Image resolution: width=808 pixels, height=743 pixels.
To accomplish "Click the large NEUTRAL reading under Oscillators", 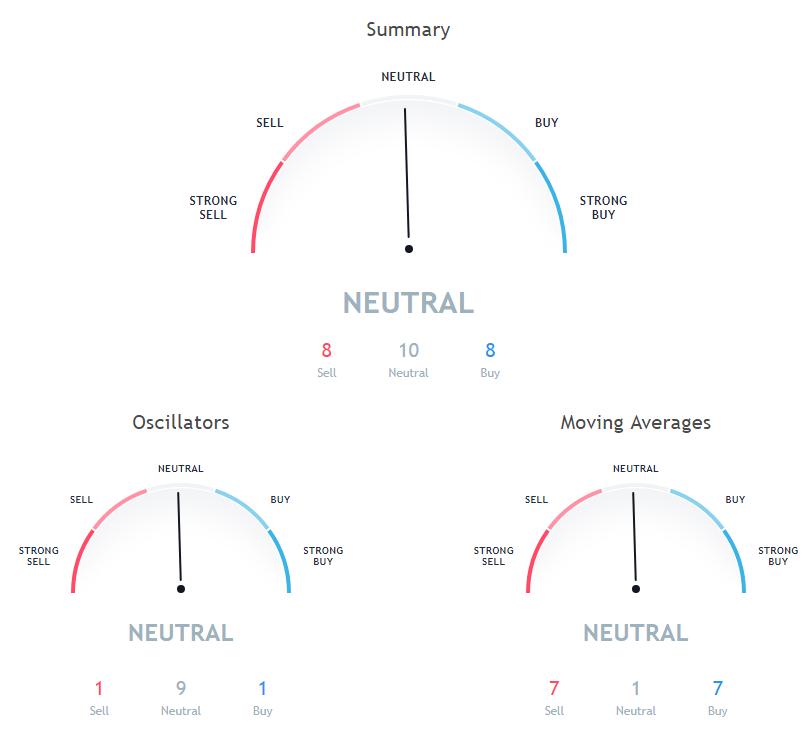I will [181, 633].
